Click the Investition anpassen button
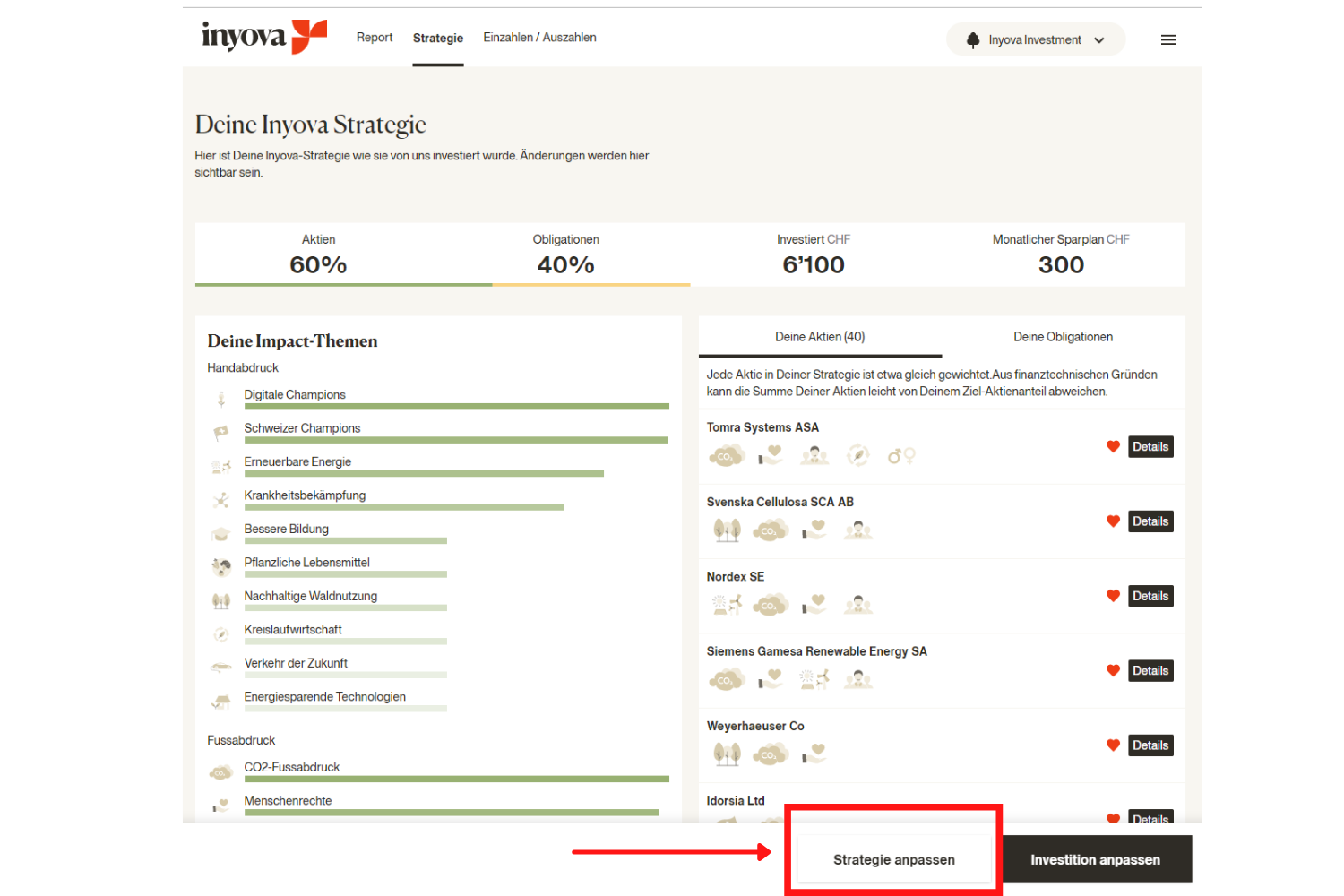 click(1096, 859)
